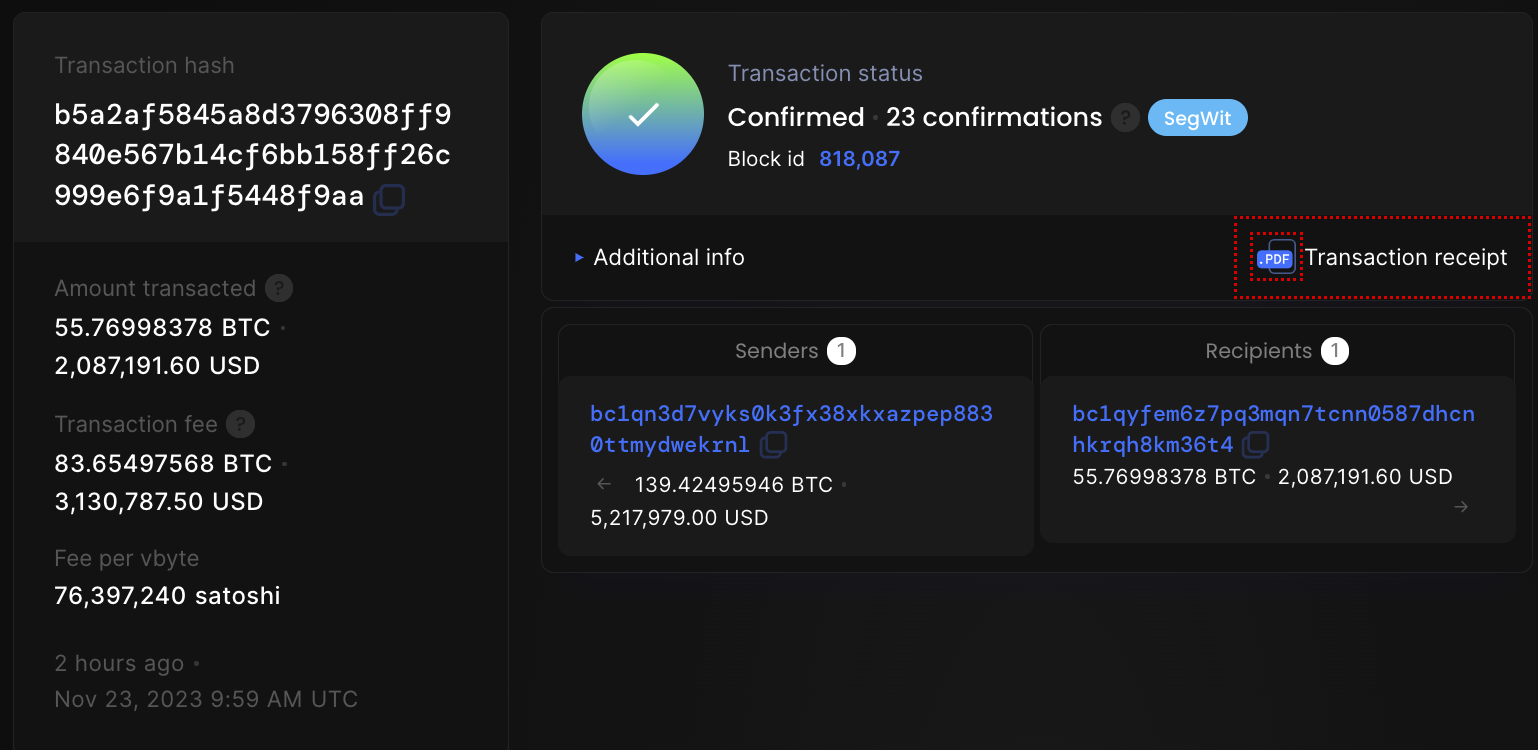Open help icon beside Transaction fee

point(240,425)
